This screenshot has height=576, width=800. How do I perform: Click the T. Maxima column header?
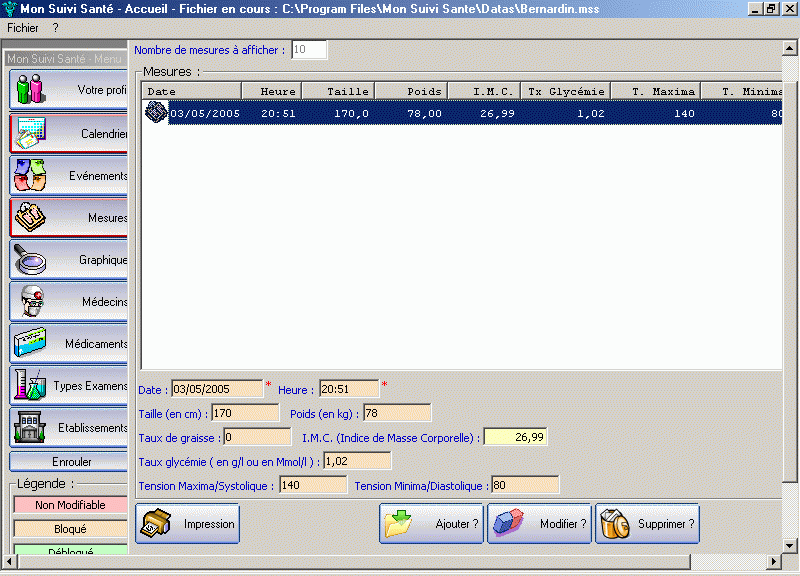pos(656,91)
